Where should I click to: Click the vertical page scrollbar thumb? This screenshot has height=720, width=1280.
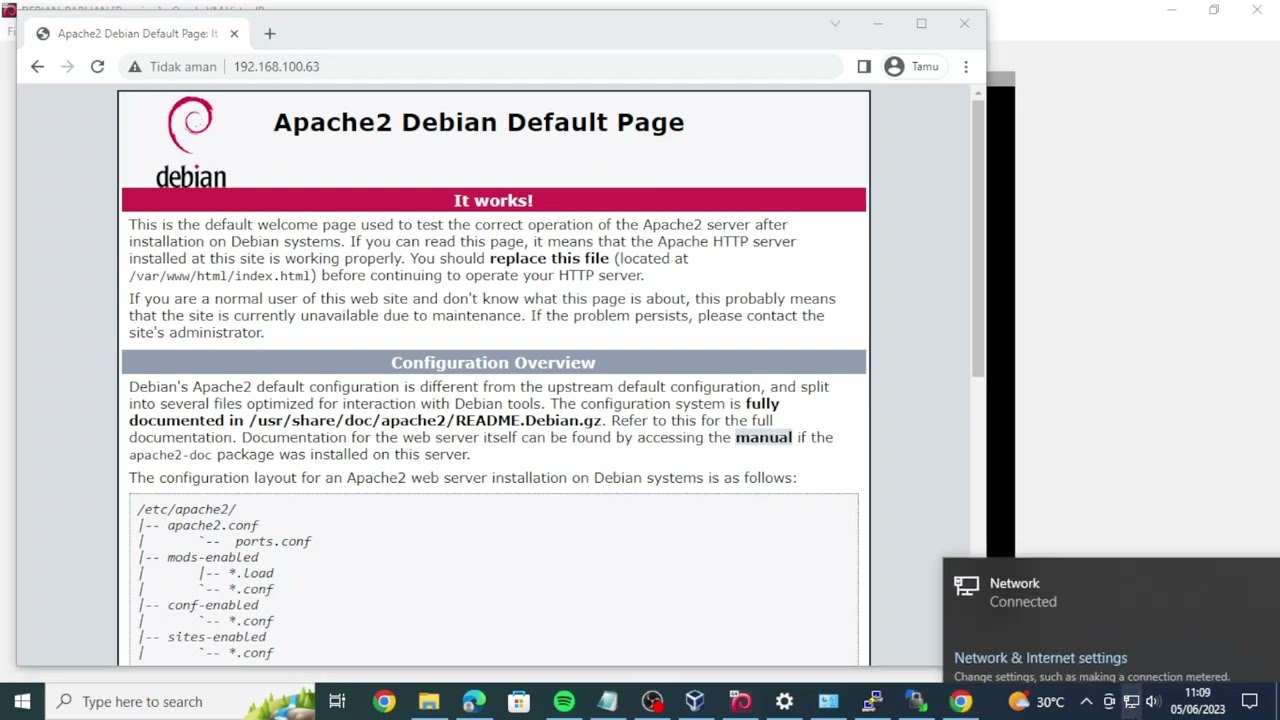[979, 238]
